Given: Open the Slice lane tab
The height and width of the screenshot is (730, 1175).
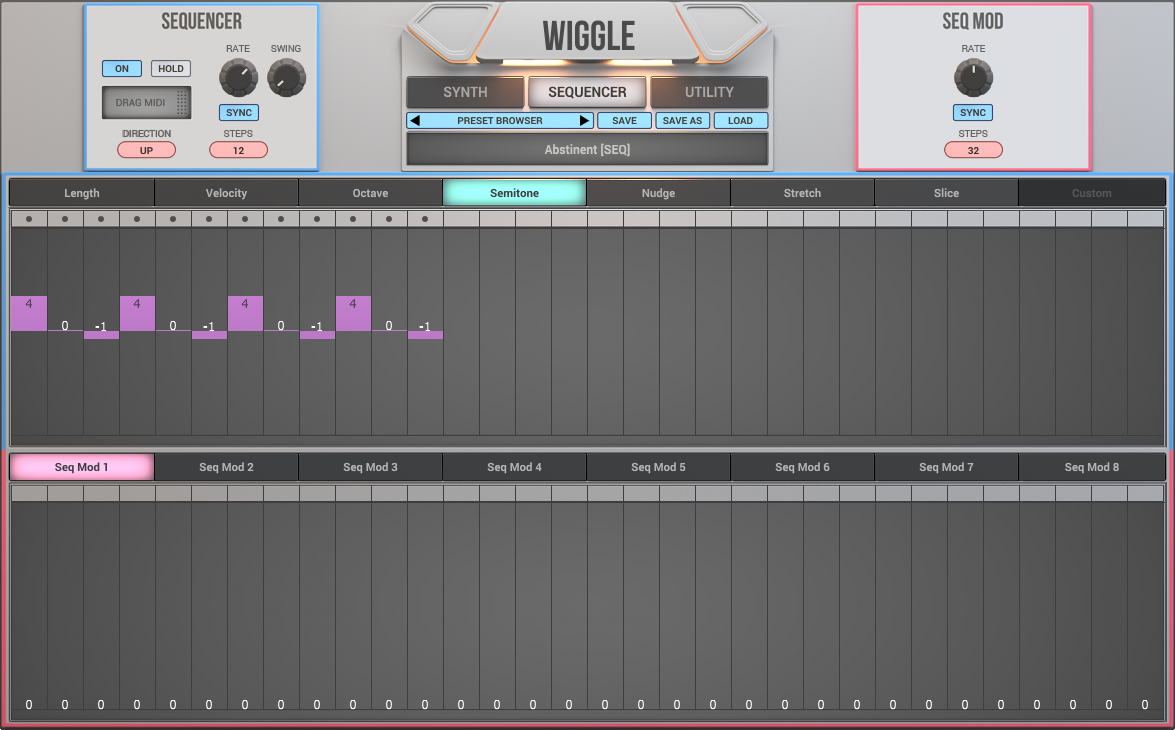Looking at the screenshot, I should (946, 193).
